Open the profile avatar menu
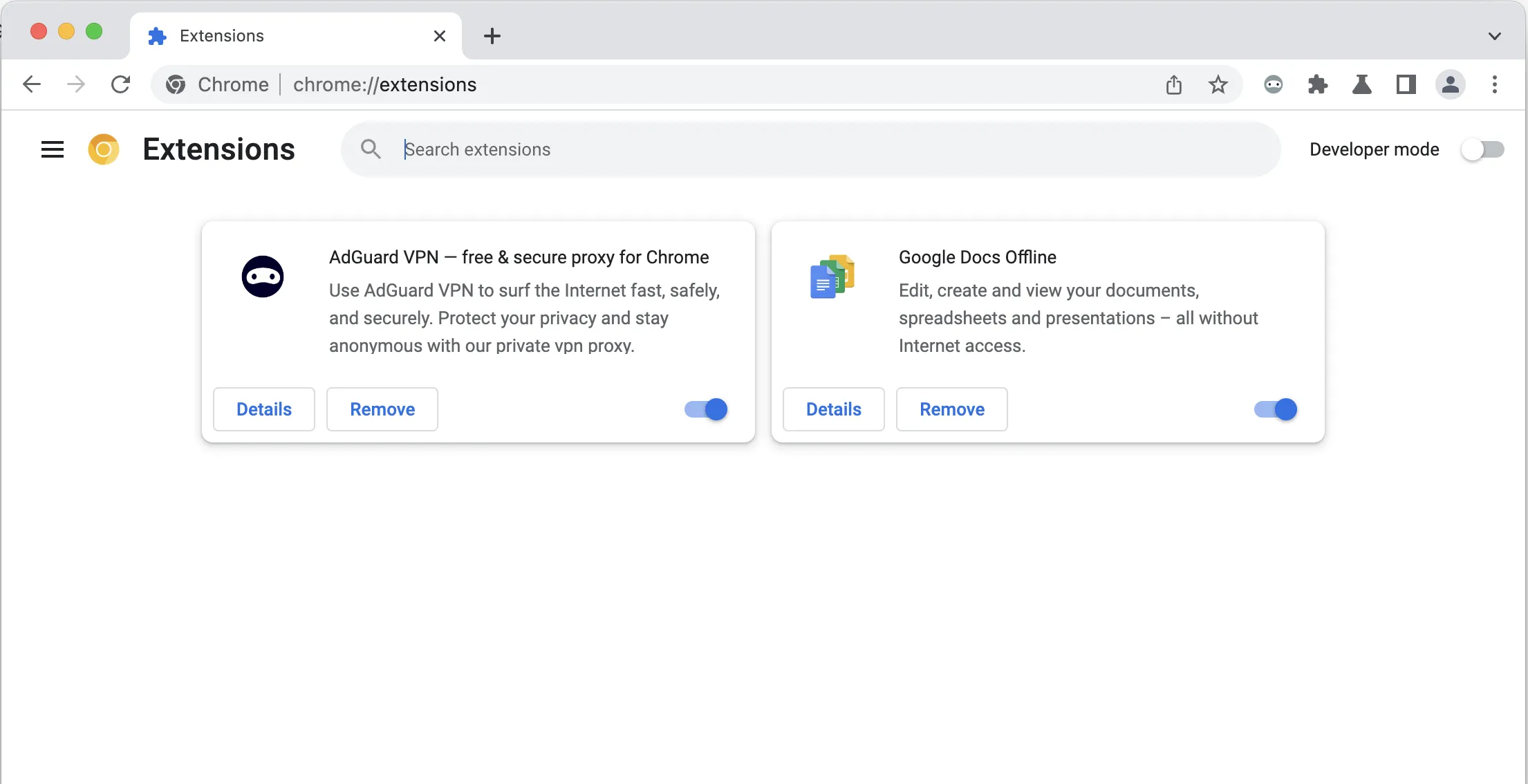 pyautogui.click(x=1451, y=84)
